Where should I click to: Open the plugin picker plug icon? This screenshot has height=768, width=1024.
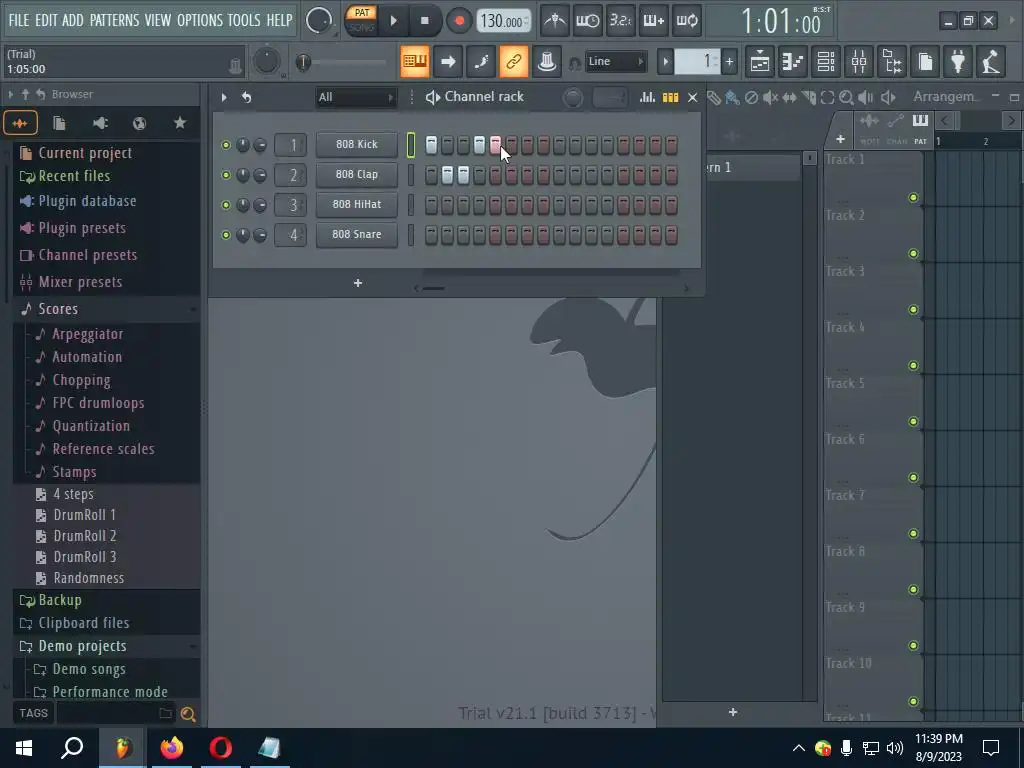pyautogui.click(x=958, y=62)
